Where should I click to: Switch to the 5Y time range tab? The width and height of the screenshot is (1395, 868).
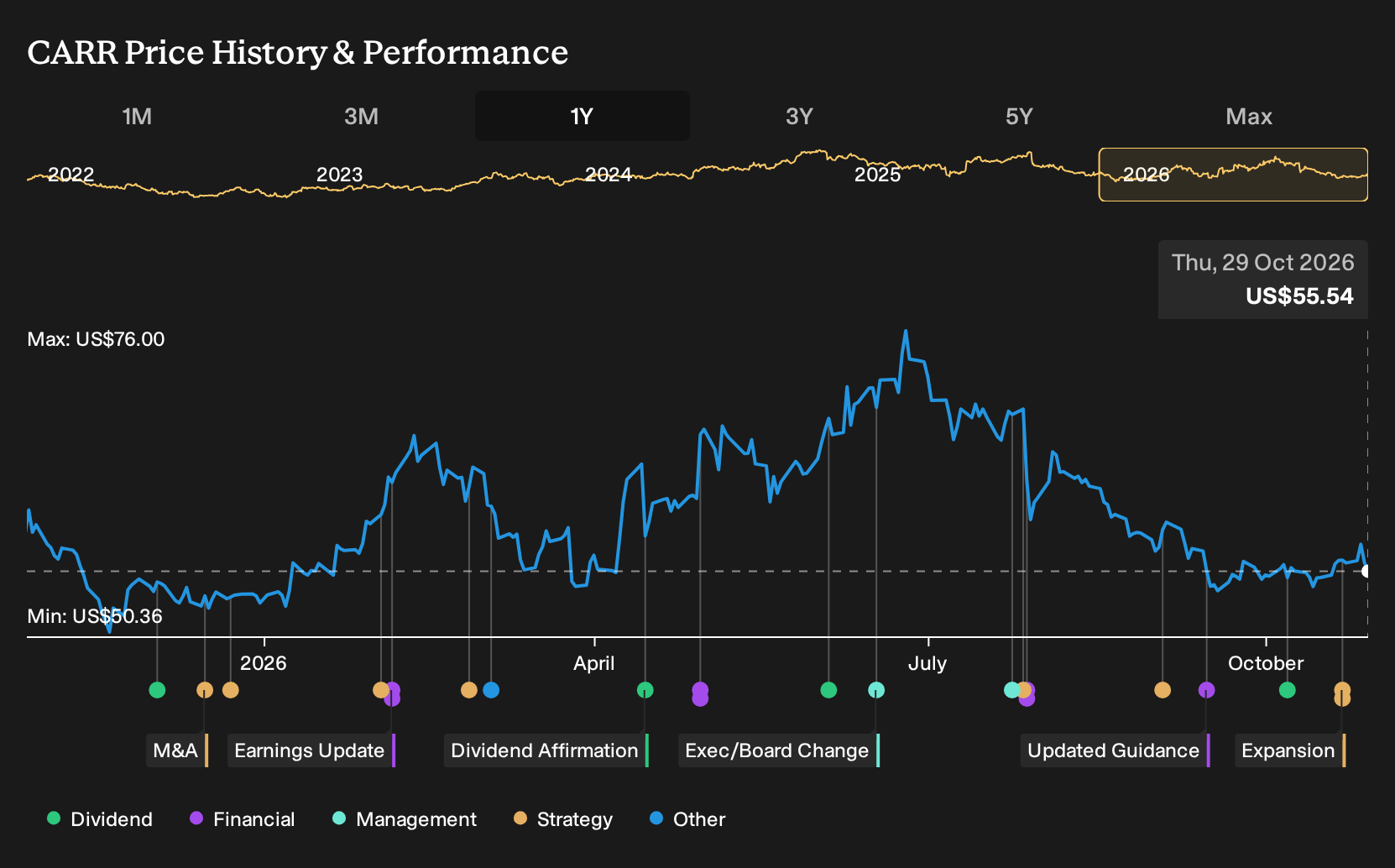pyautogui.click(x=1019, y=116)
